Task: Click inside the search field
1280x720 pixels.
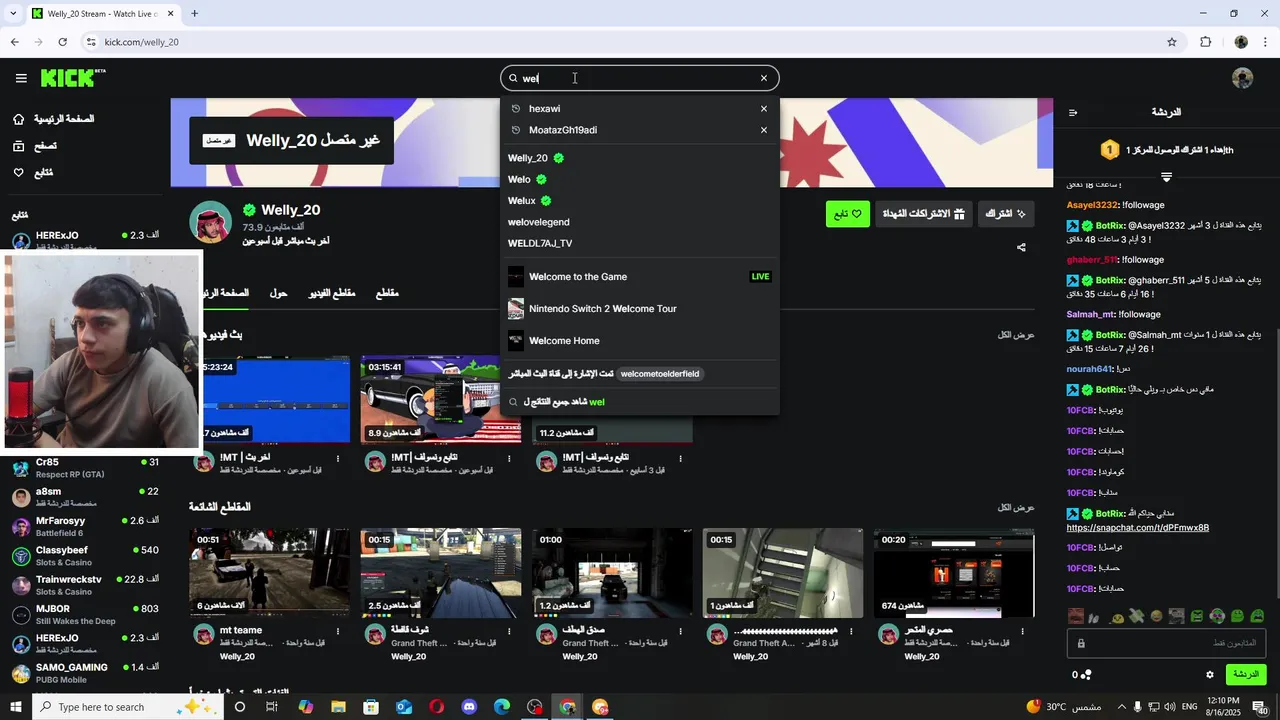Action: (640, 78)
